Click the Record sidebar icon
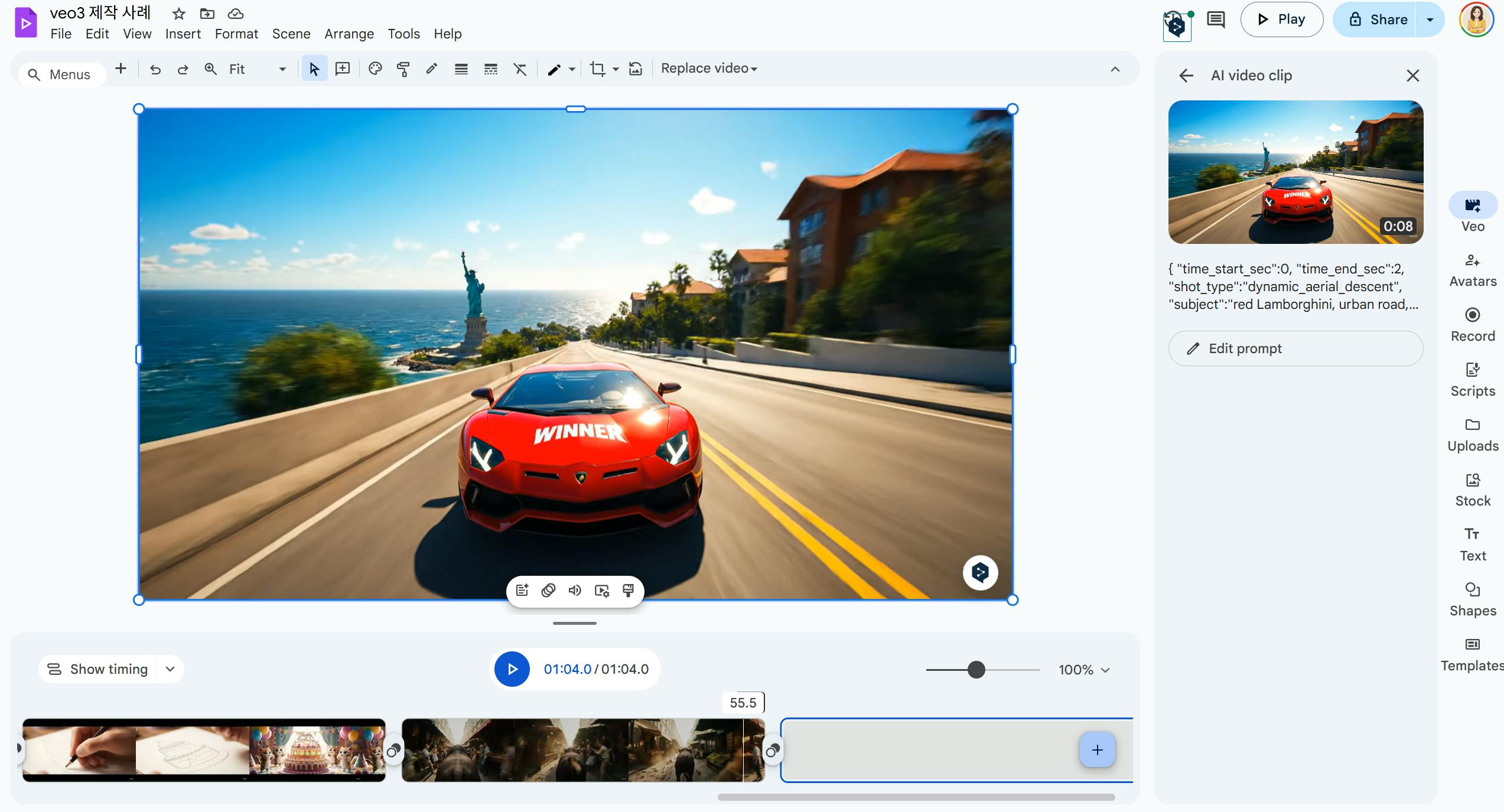The height and width of the screenshot is (812, 1504). 1472,315
